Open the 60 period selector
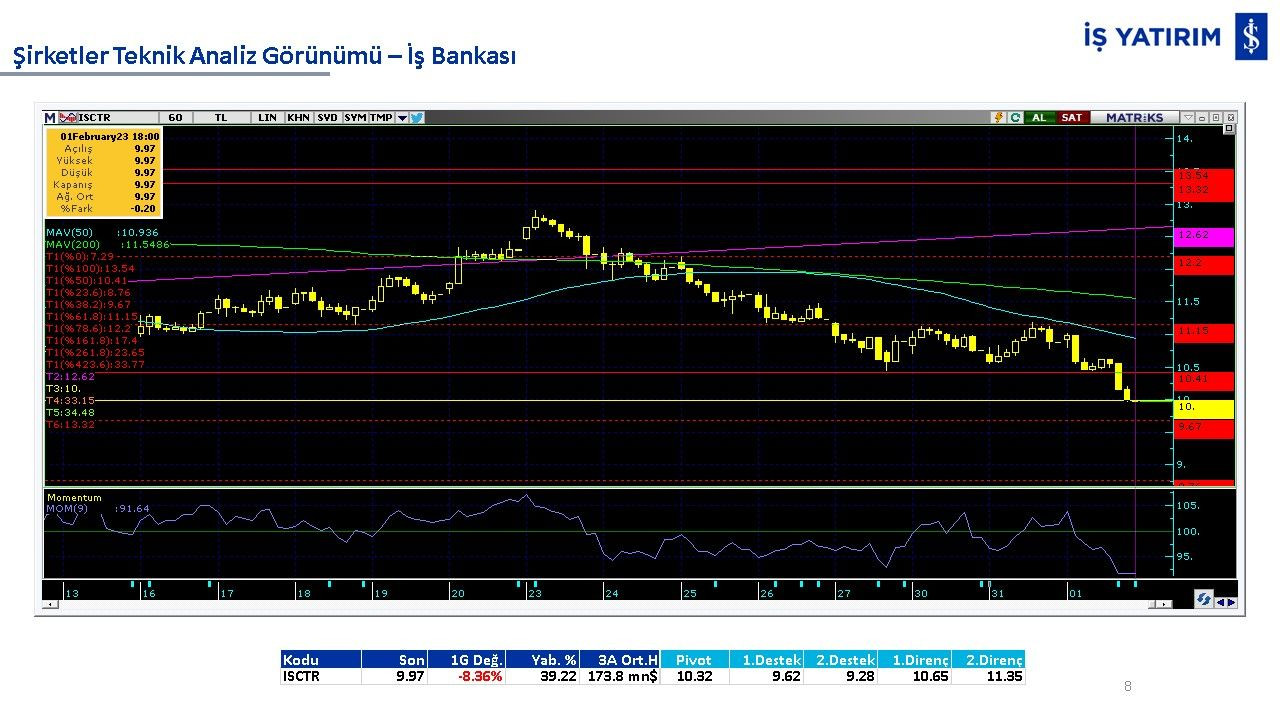The width and height of the screenshot is (1280, 720). (175, 117)
